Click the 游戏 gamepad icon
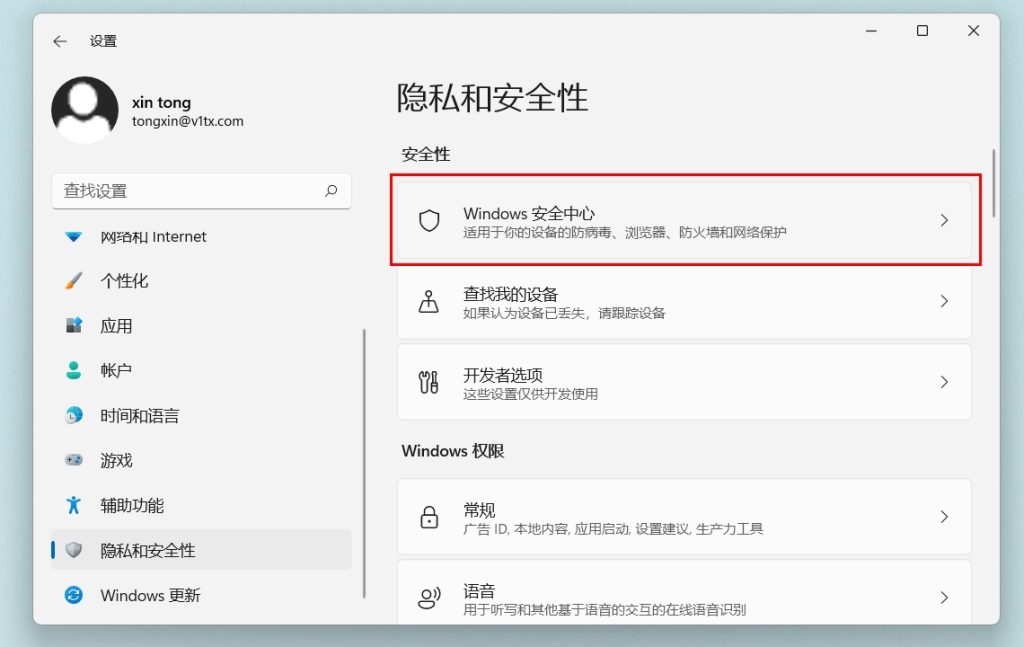The image size is (1024, 647). click(x=74, y=460)
